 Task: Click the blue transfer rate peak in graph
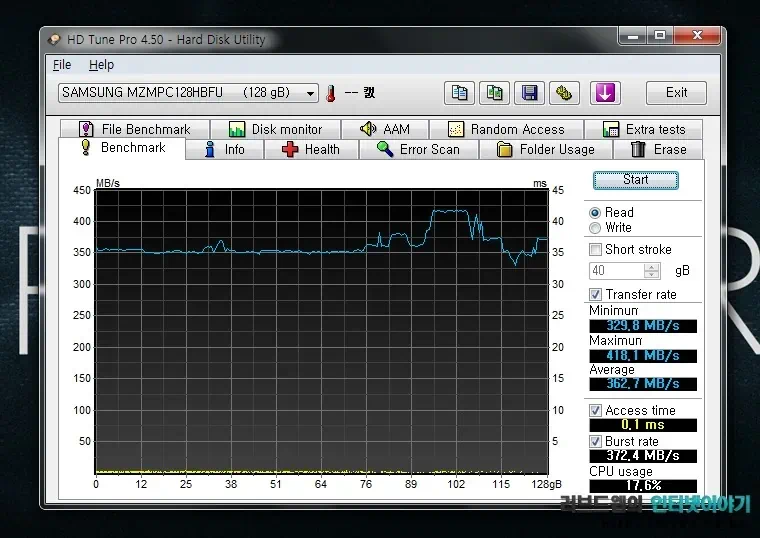pos(450,211)
